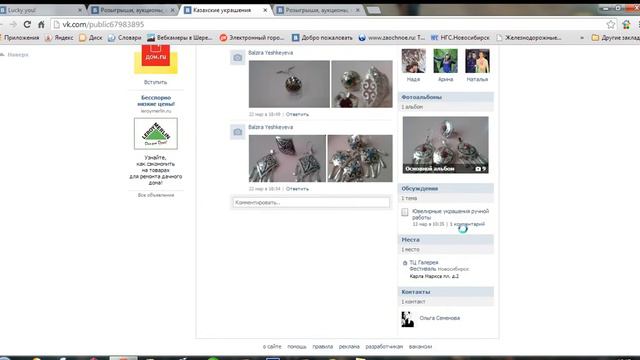
Task: Open subscriber Арина's profile photo
Action: [445, 61]
